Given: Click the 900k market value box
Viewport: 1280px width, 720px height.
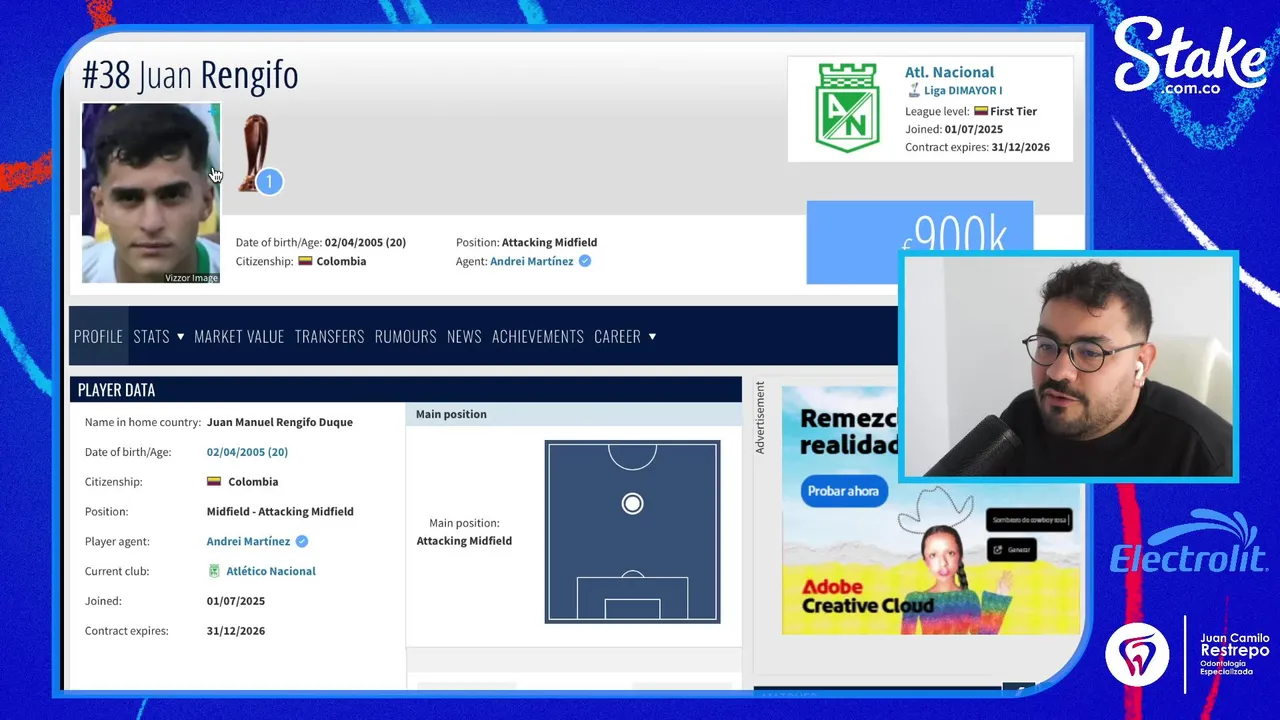Looking at the screenshot, I should click(x=920, y=242).
